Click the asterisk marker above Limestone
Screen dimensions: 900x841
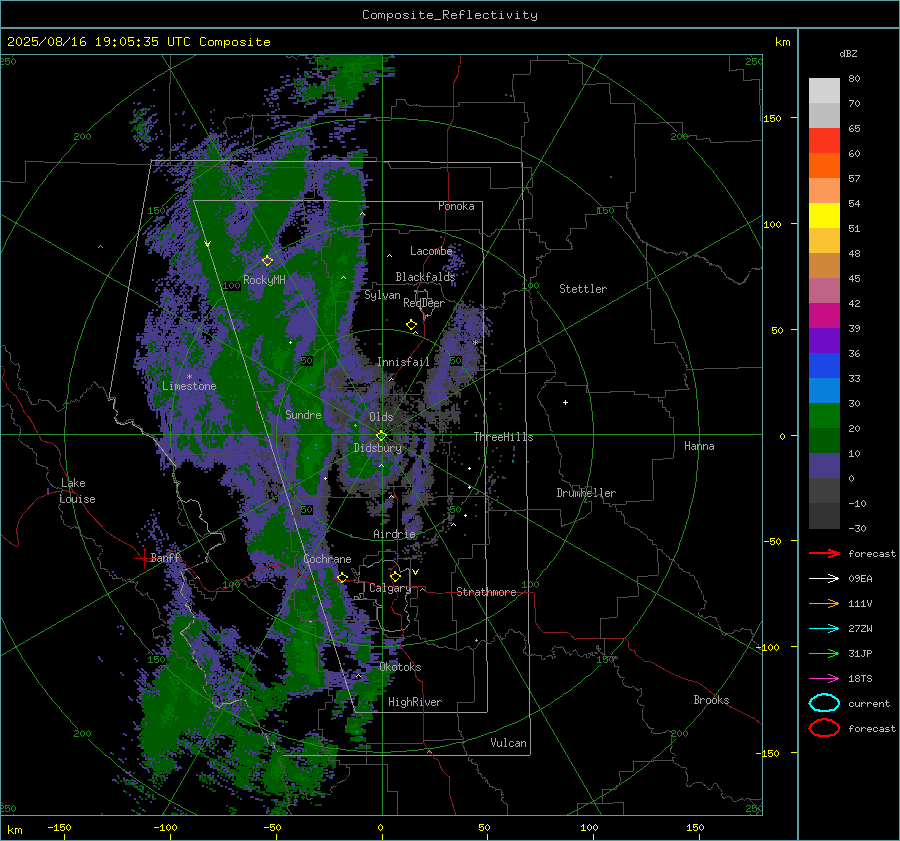pyautogui.click(x=189, y=377)
